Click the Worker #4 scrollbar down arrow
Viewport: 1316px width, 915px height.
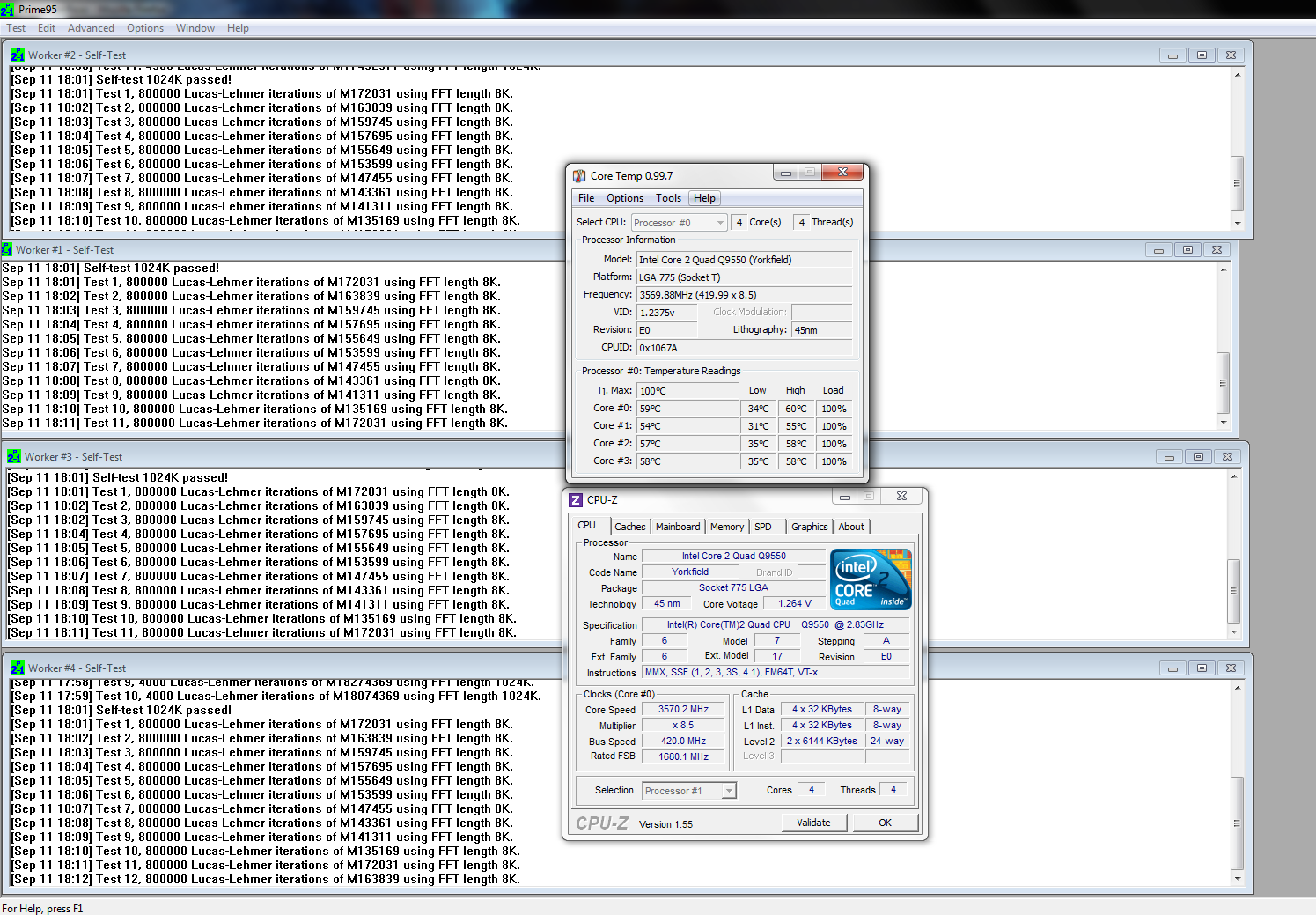(x=1237, y=878)
